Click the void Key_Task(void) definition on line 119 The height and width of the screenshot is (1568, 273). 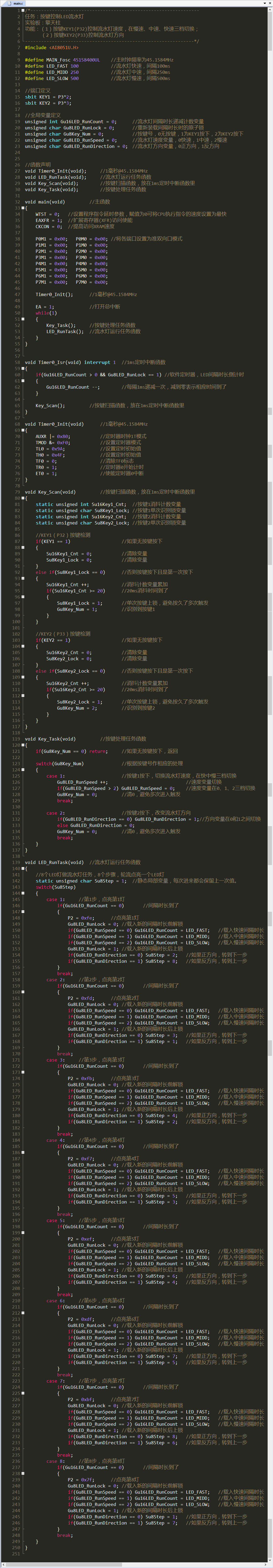tap(50, 738)
